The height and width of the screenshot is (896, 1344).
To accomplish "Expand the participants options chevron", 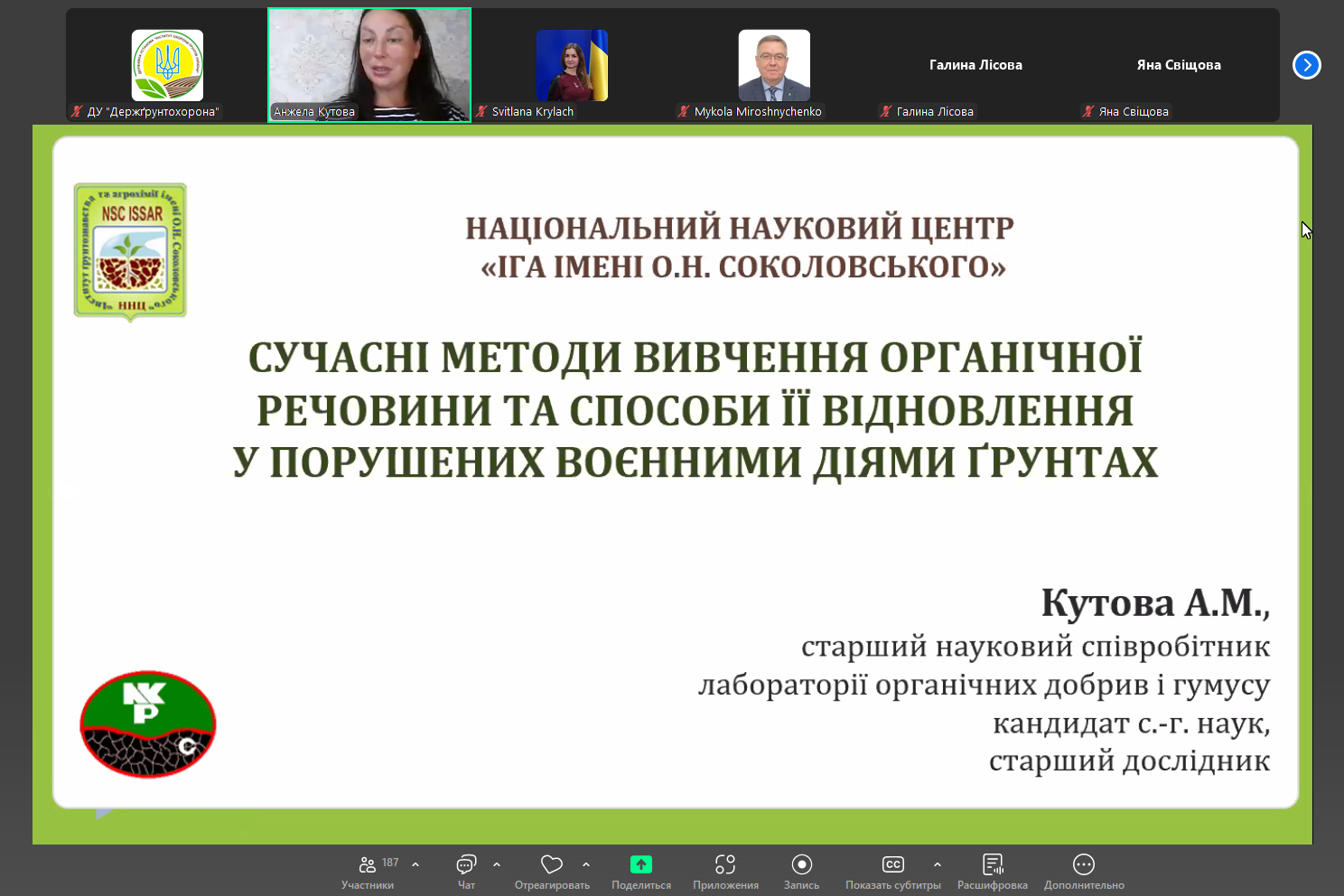I will click(415, 865).
